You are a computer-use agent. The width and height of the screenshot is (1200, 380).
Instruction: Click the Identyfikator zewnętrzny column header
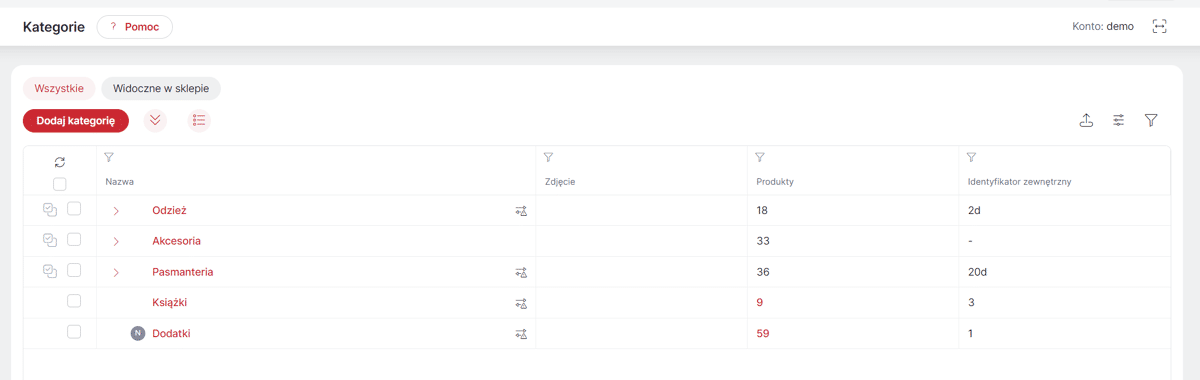(1018, 182)
